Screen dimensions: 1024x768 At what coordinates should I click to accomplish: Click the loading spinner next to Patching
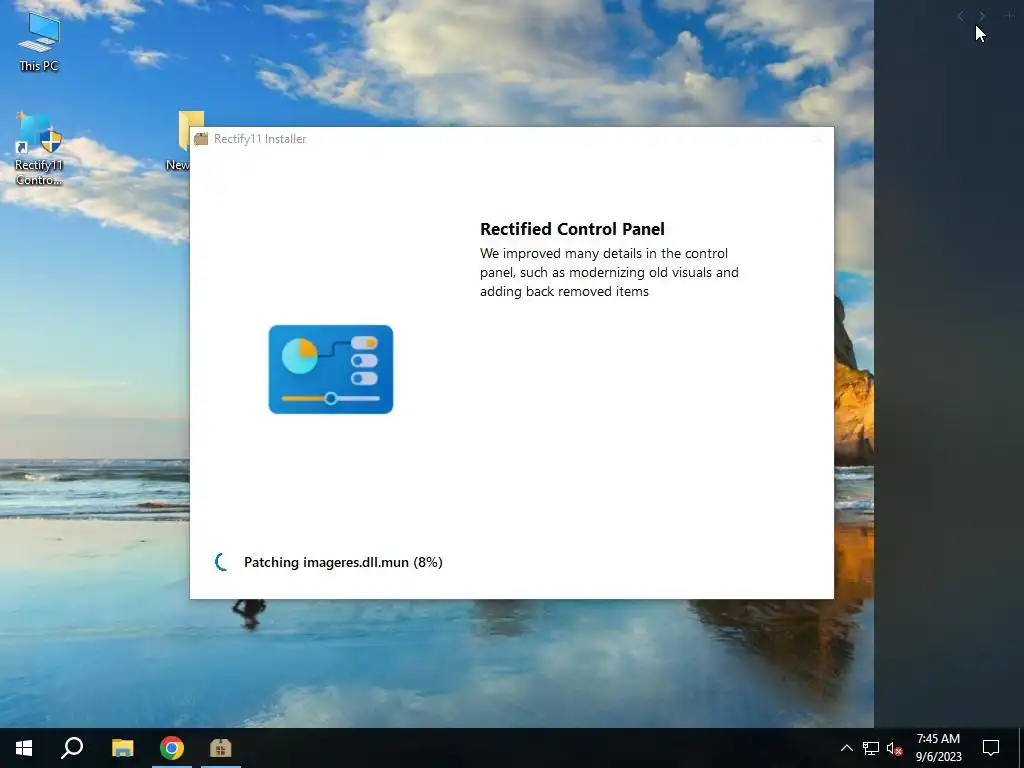click(x=222, y=562)
